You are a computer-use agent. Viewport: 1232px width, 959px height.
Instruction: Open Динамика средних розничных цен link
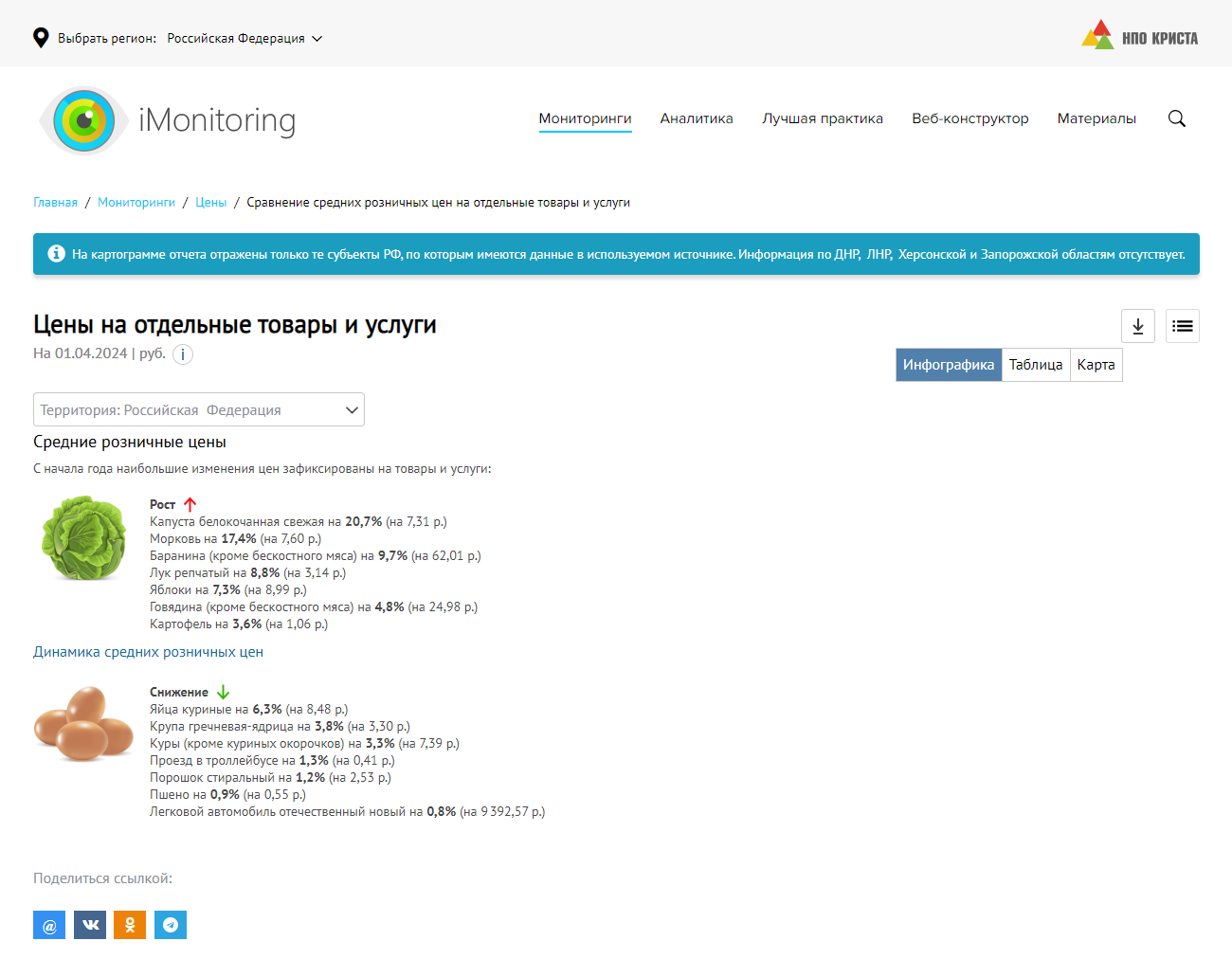click(x=148, y=652)
